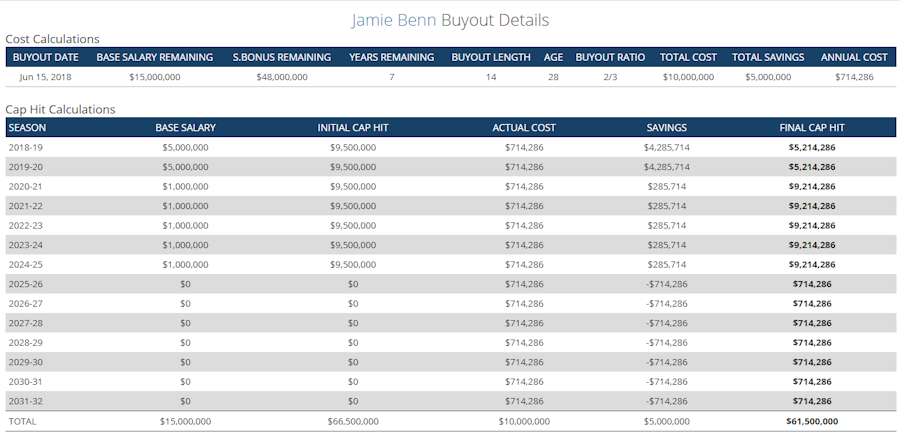
Task: Select the Cap Hit Calculations heading
Action: click(x=60, y=109)
